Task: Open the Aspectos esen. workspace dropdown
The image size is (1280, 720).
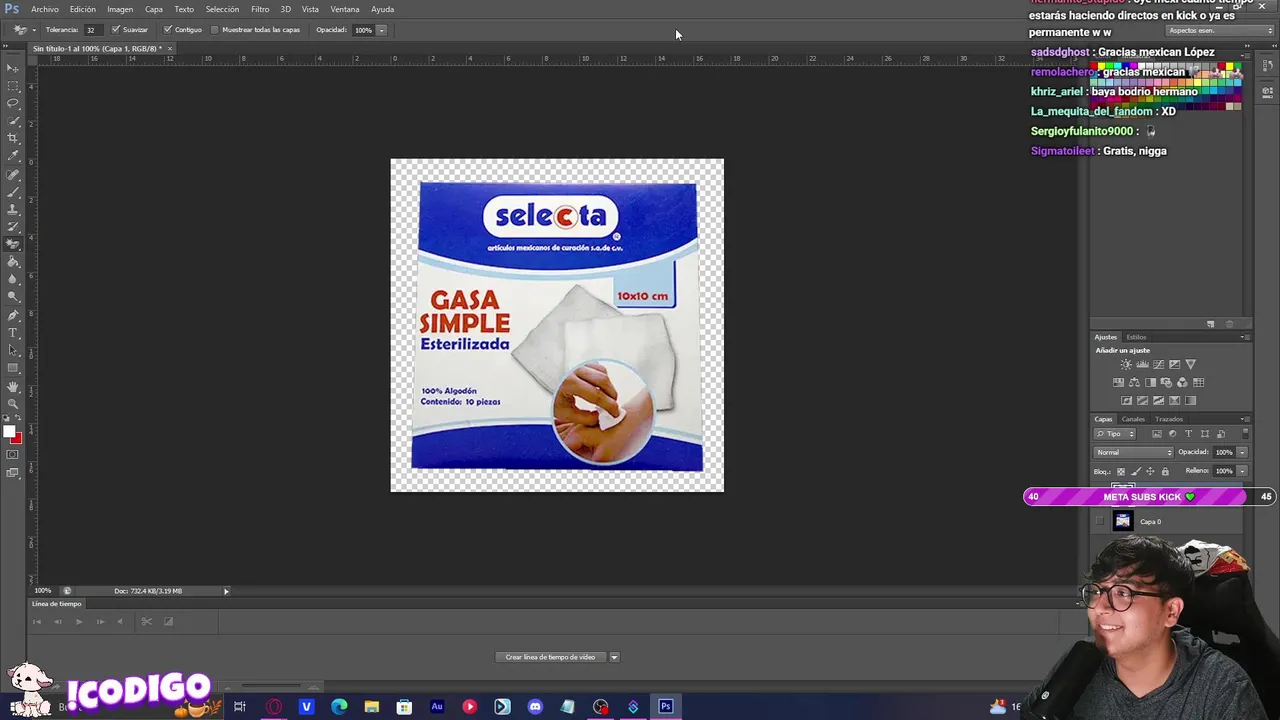Action: coord(1220,30)
